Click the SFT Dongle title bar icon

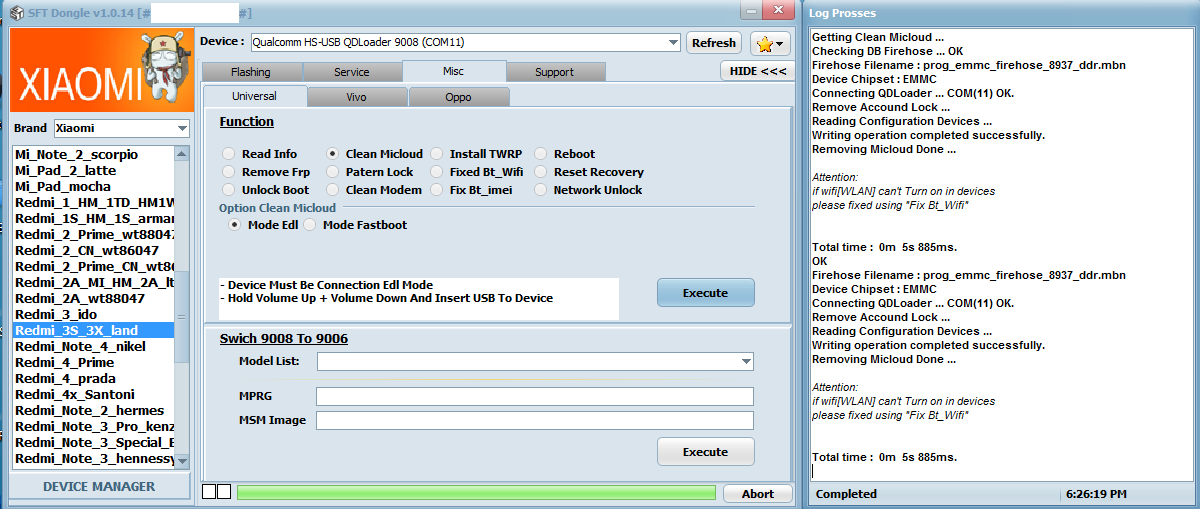(16, 12)
